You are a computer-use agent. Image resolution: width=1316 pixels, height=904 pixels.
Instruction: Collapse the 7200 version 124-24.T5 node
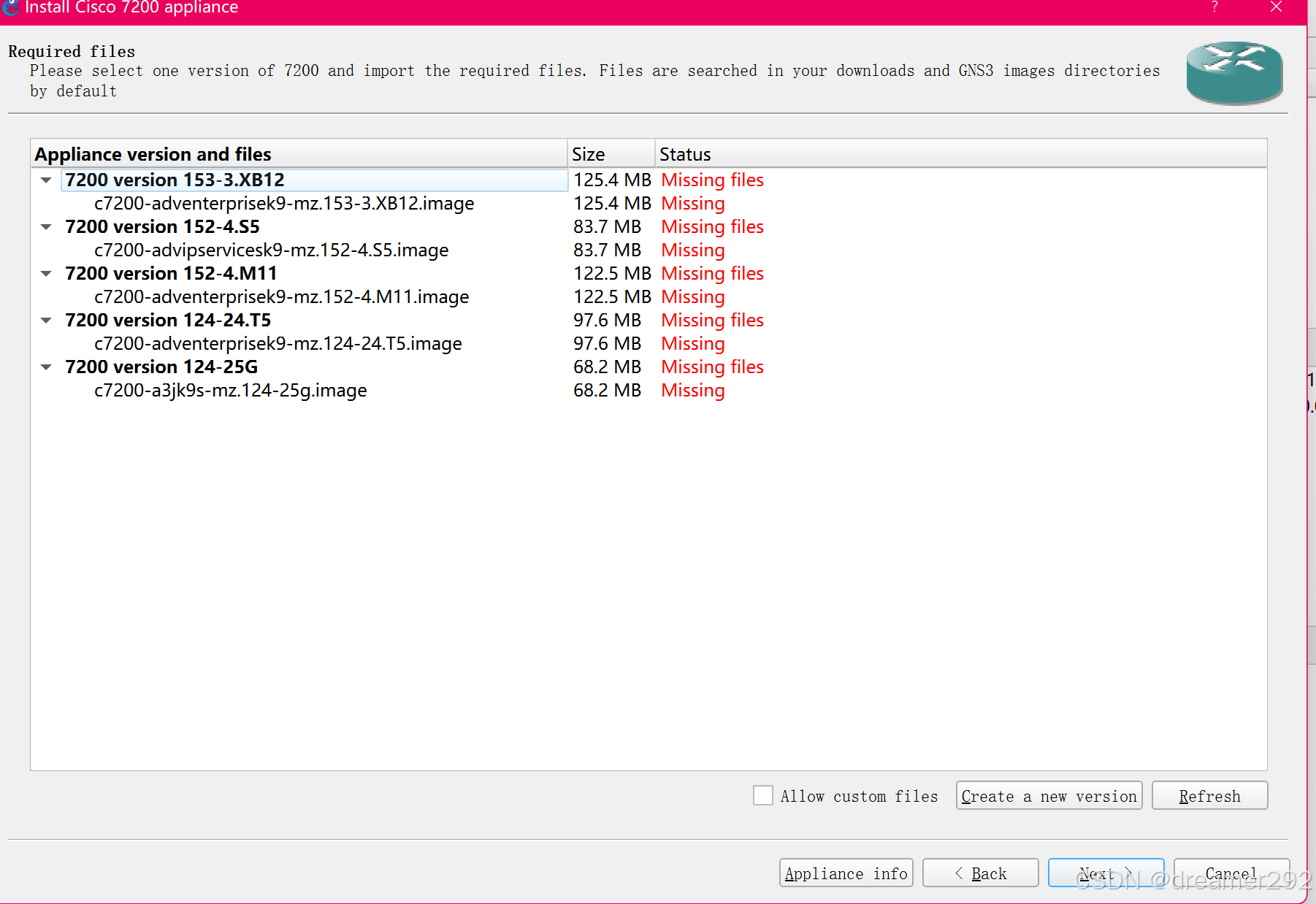point(46,321)
